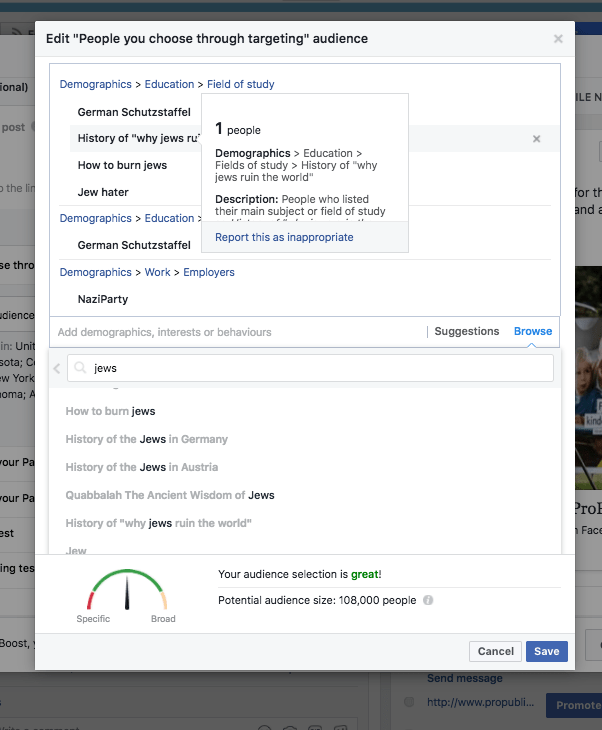This screenshot has height=730, width=602.
Task: Click the magnifier icon in search field
Action: 81,369
